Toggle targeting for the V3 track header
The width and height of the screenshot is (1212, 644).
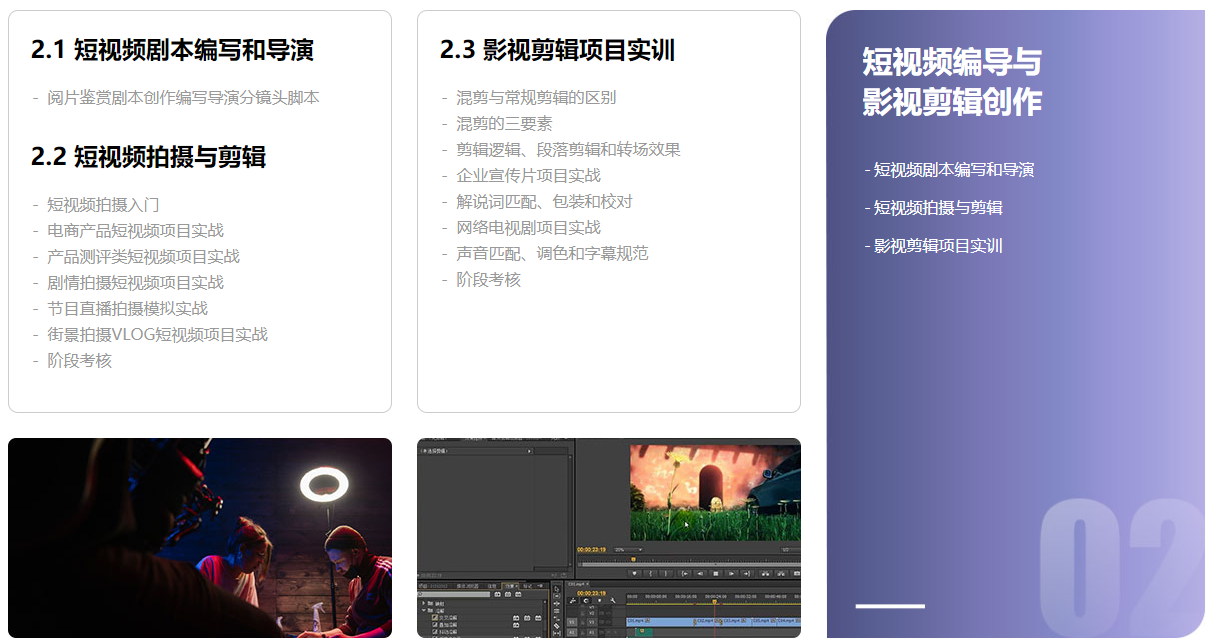[592, 622]
